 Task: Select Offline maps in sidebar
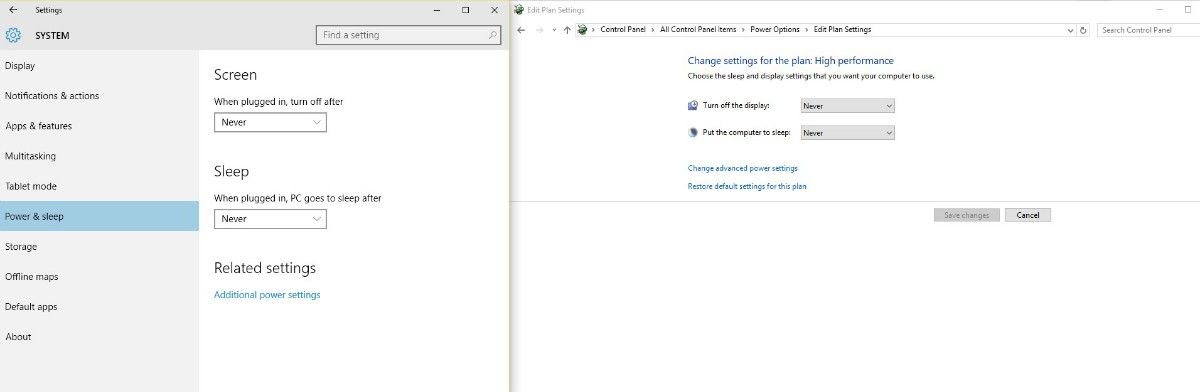(x=99, y=276)
